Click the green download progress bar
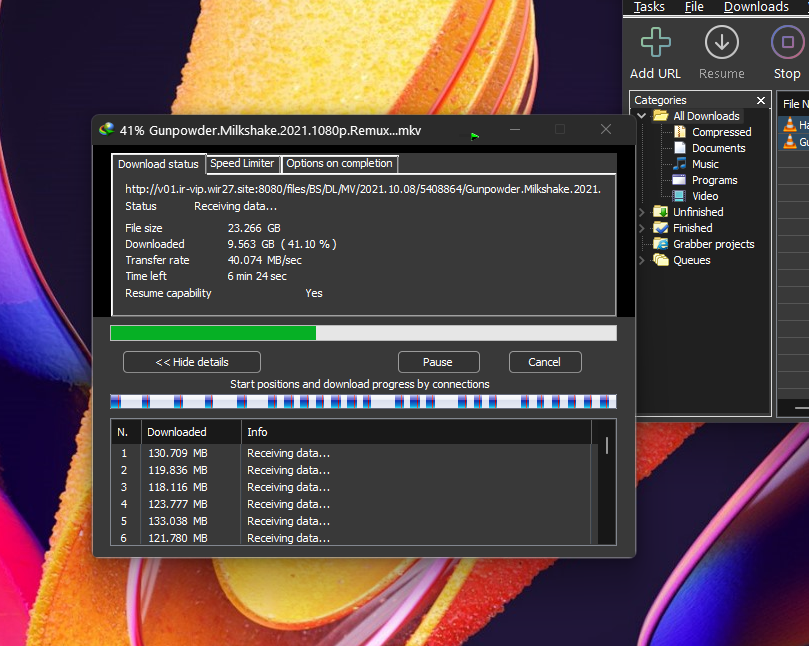The height and width of the screenshot is (646, 809). [363, 333]
